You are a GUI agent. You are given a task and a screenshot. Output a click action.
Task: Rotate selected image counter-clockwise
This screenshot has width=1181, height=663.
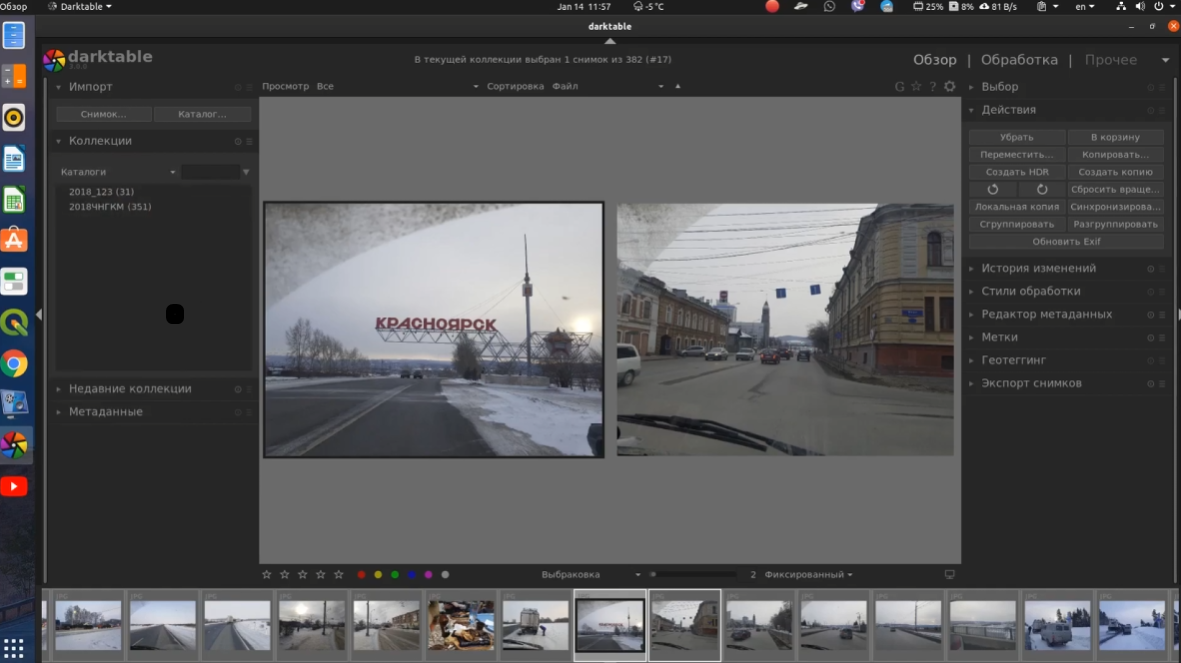pos(993,189)
